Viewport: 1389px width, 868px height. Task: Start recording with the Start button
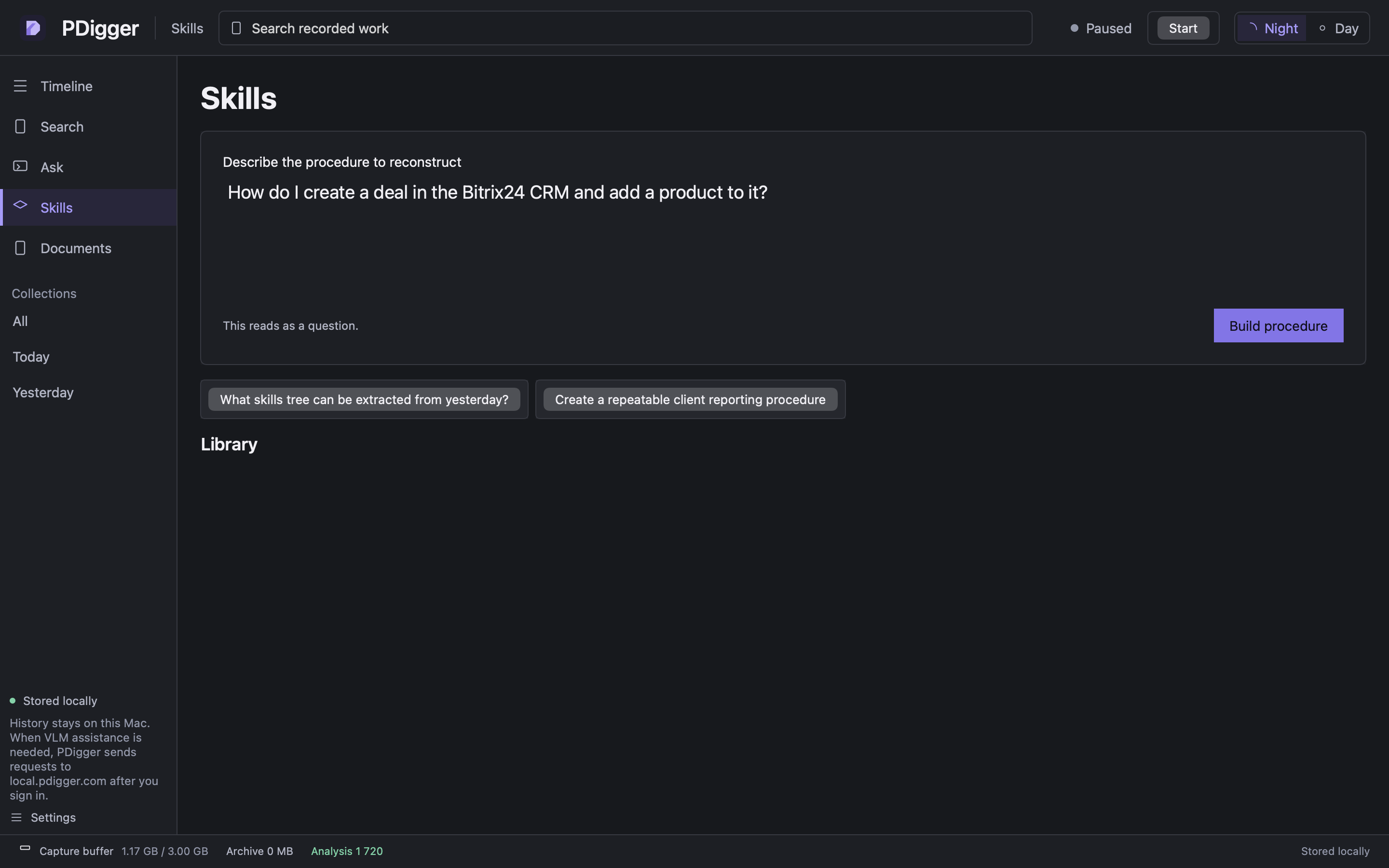click(x=1183, y=28)
